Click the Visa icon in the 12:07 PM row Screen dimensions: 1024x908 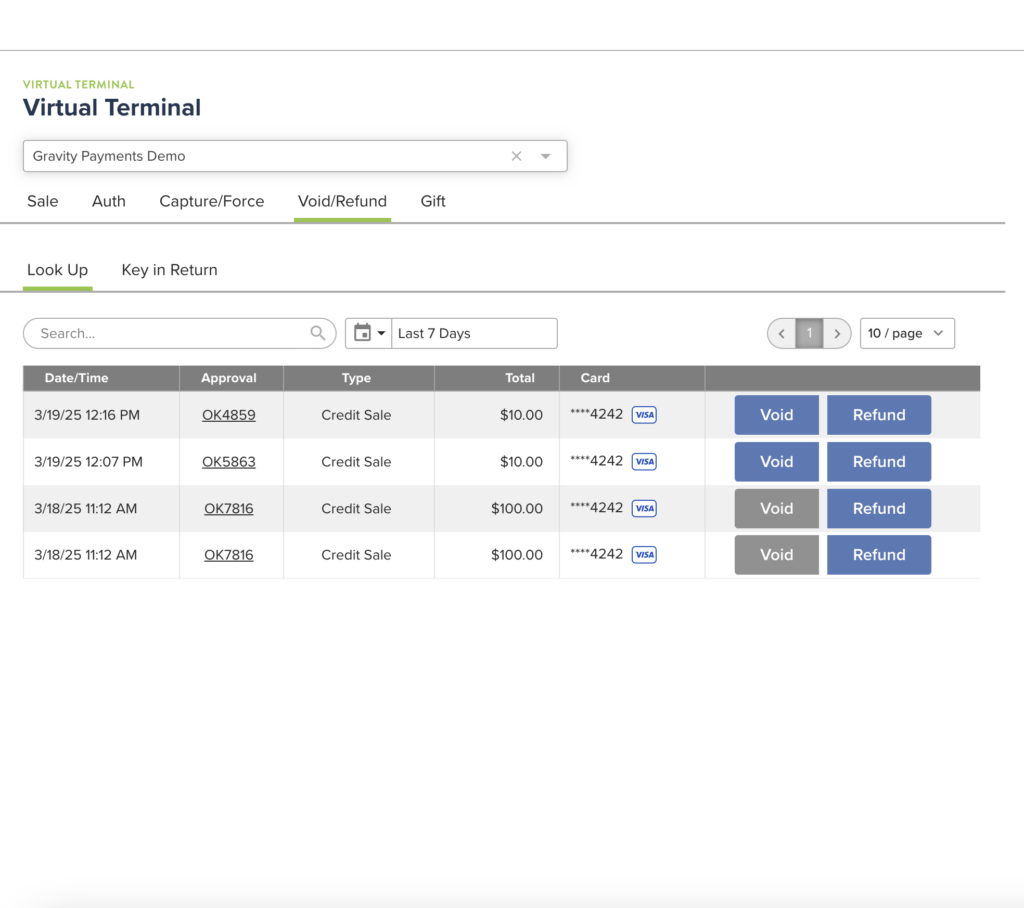(x=644, y=462)
